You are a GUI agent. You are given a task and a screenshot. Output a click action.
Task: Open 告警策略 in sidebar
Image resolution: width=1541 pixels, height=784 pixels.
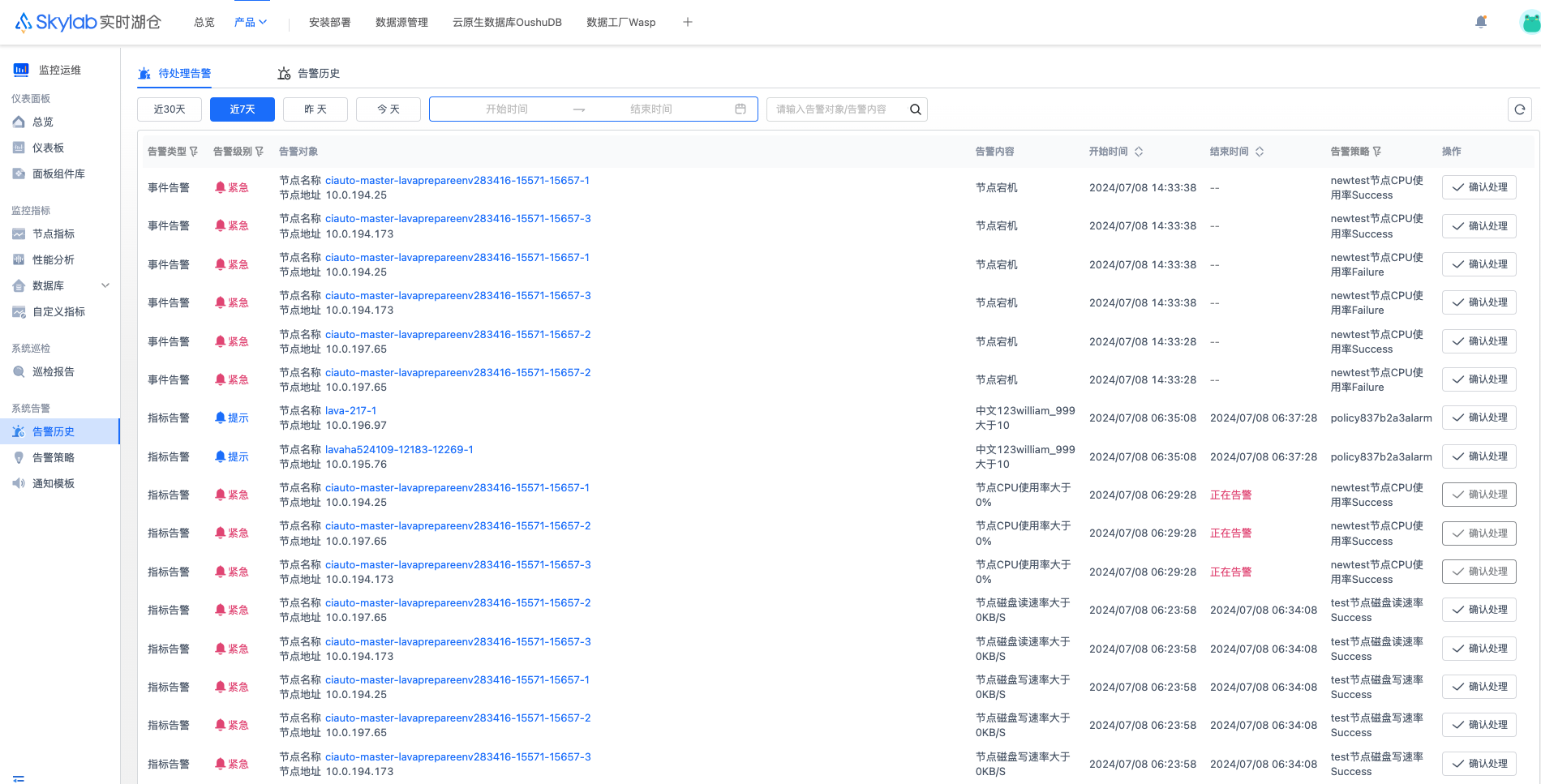[54, 457]
